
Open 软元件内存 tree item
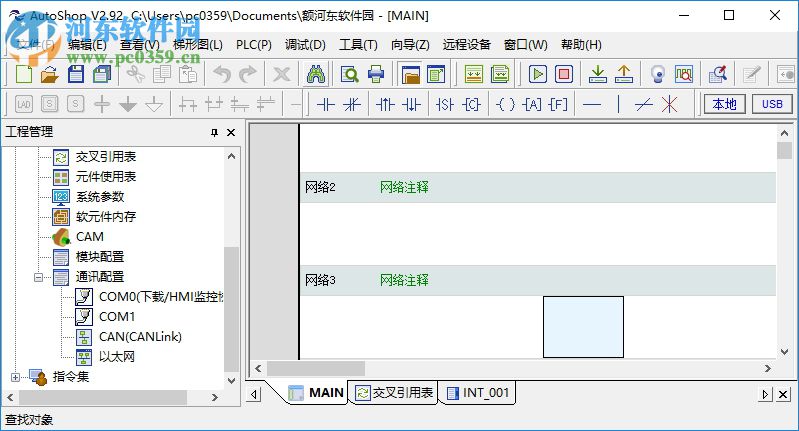[105, 217]
